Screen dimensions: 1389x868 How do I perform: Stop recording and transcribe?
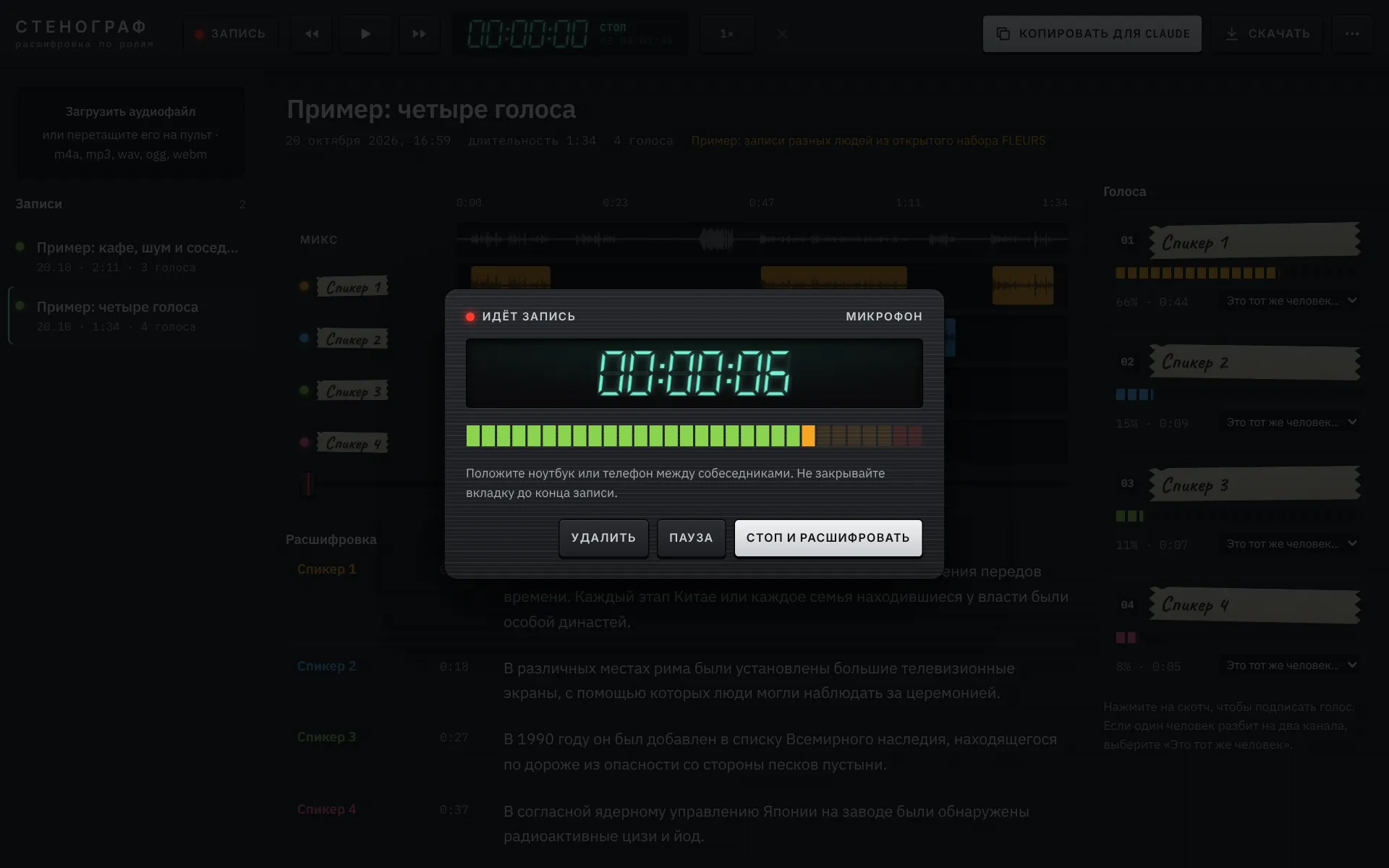pyautogui.click(x=828, y=537)
